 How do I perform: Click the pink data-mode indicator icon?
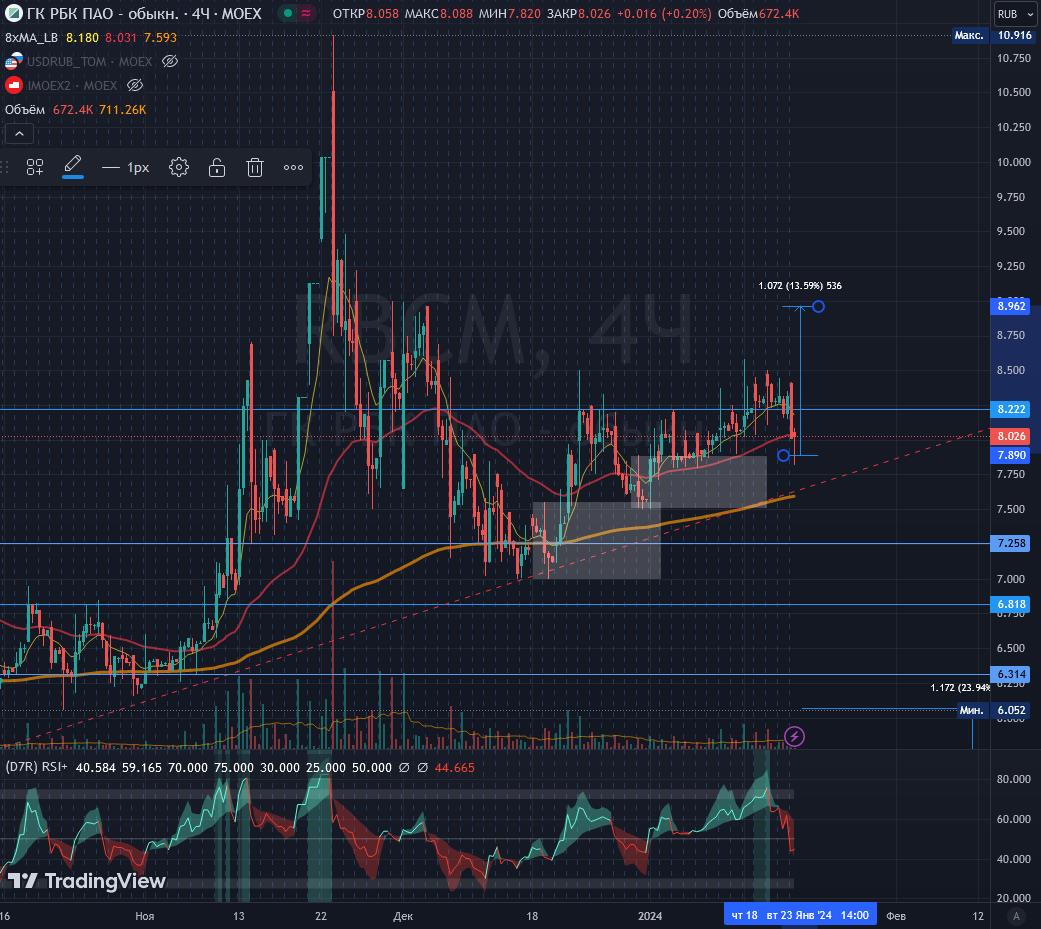(x=305, y=13)
